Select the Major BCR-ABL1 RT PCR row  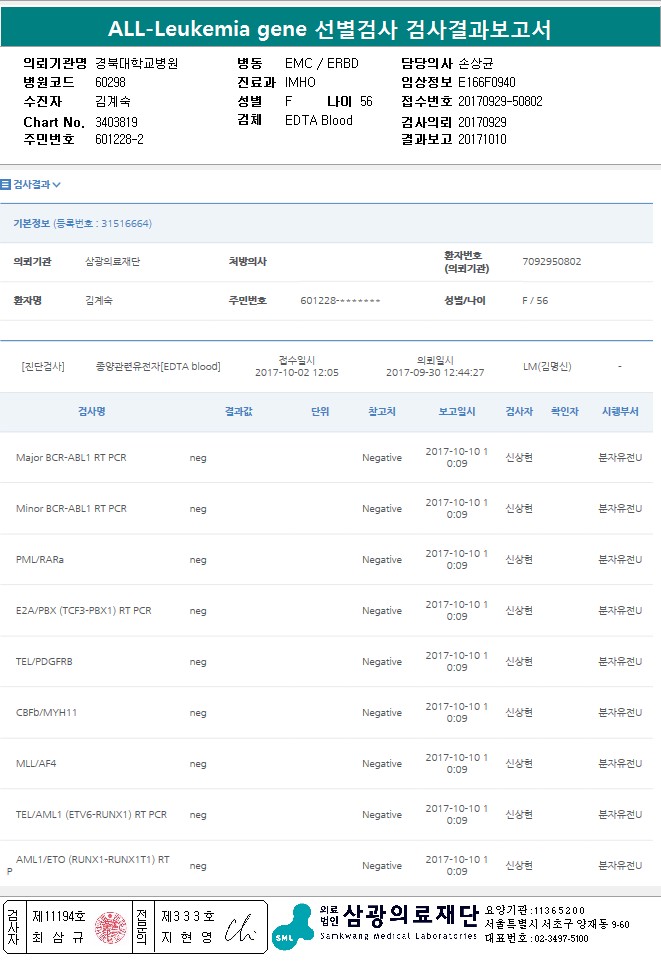71,458
